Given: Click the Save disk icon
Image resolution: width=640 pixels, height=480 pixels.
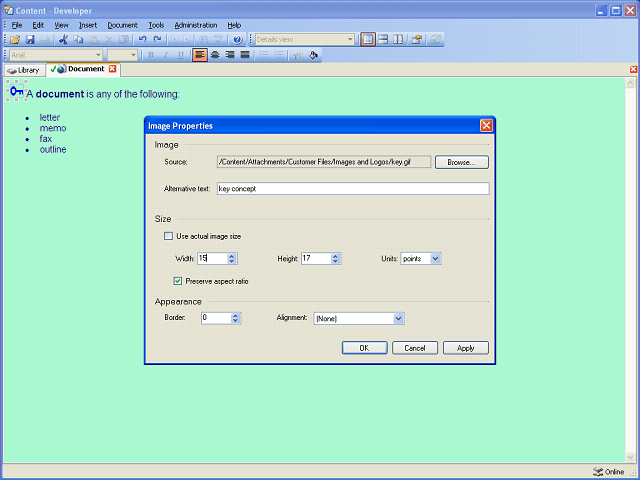Looking at the screenshot, I should point(30,40).
